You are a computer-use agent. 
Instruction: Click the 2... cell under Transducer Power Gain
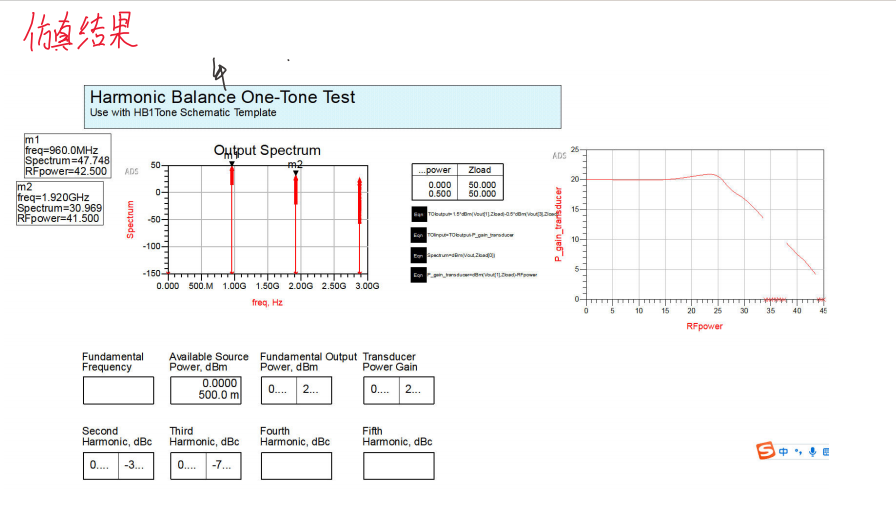click(417, 390)
